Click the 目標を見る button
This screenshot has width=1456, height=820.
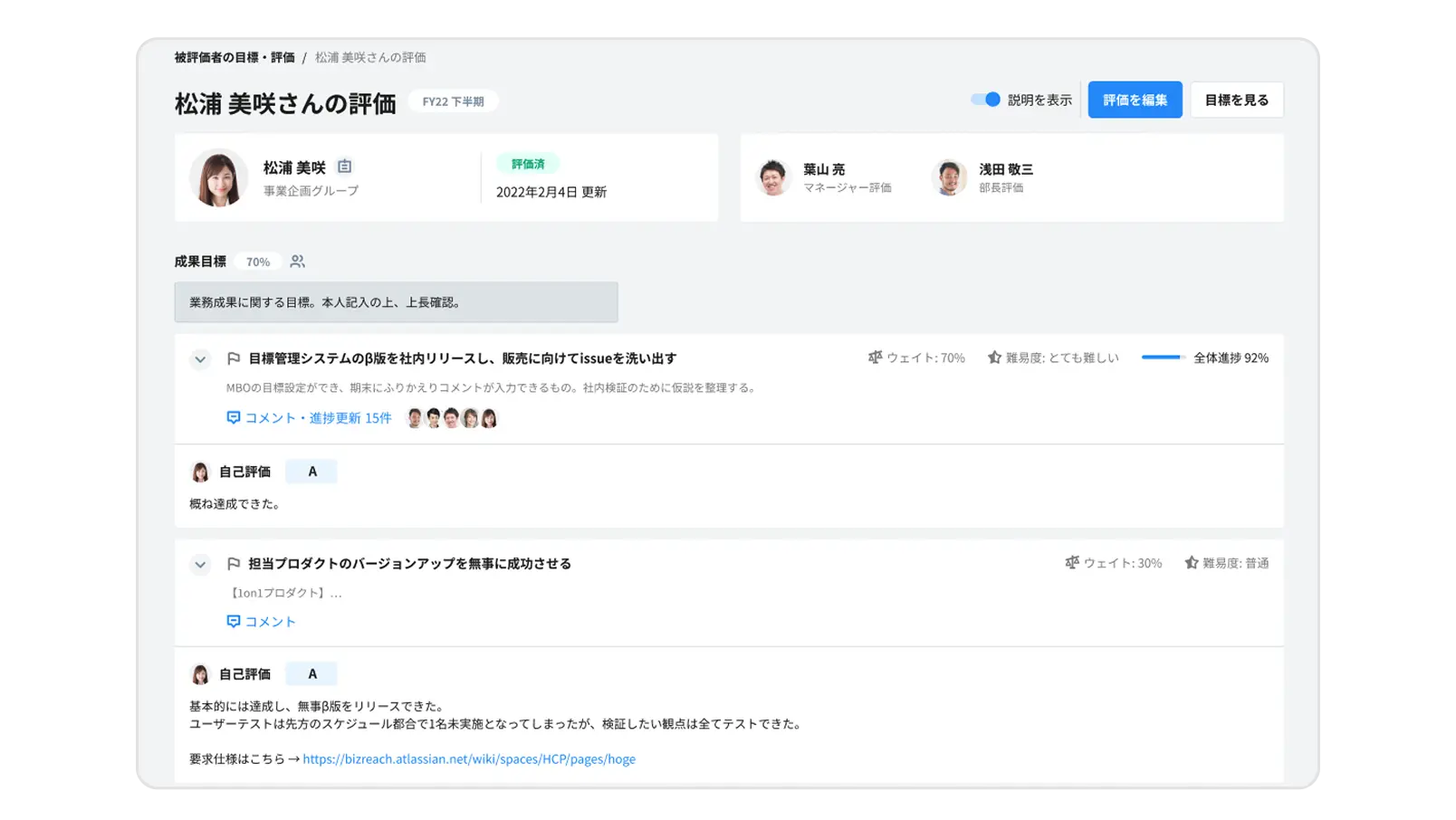tap(1237, 100)
